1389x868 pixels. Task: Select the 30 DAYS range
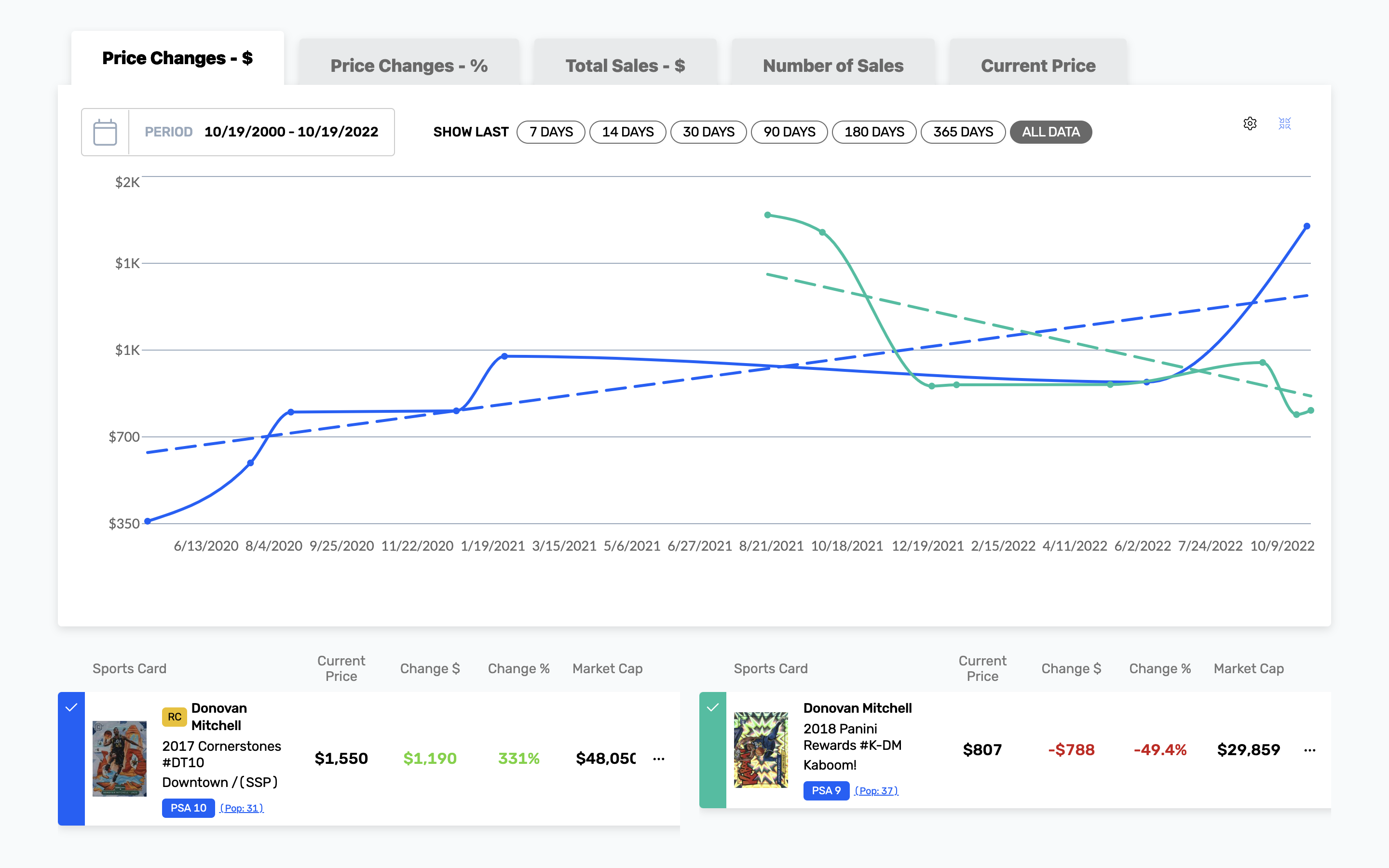click(x=708, y=132)
